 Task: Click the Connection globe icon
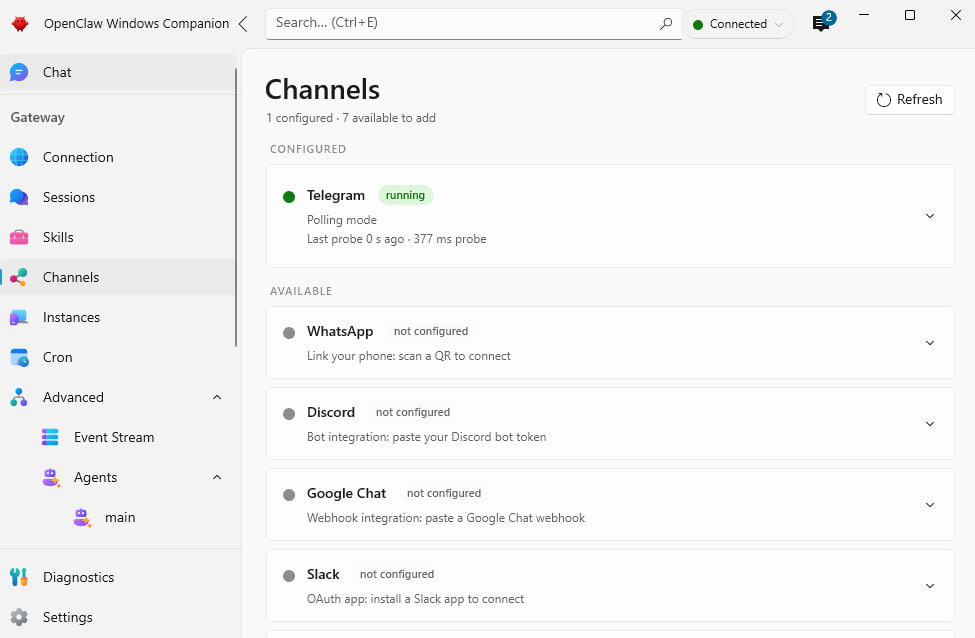coord(19,157)
